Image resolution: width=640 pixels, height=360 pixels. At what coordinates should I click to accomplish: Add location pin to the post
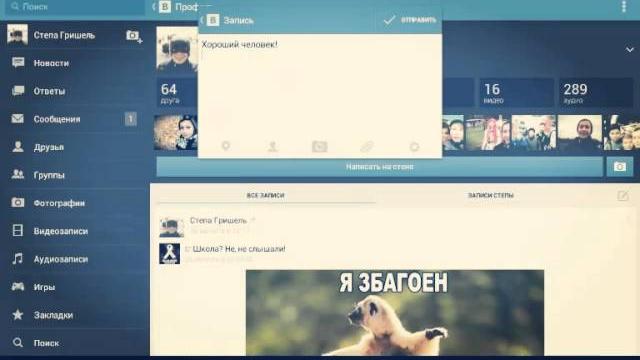(226, 146)
